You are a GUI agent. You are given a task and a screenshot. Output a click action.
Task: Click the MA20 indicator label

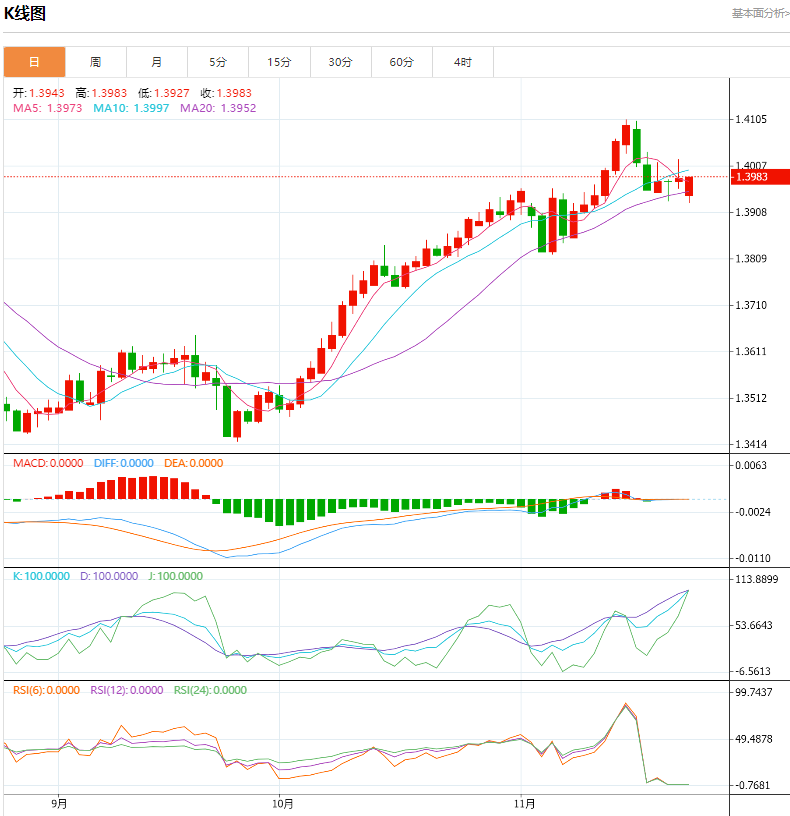(218, 108)
